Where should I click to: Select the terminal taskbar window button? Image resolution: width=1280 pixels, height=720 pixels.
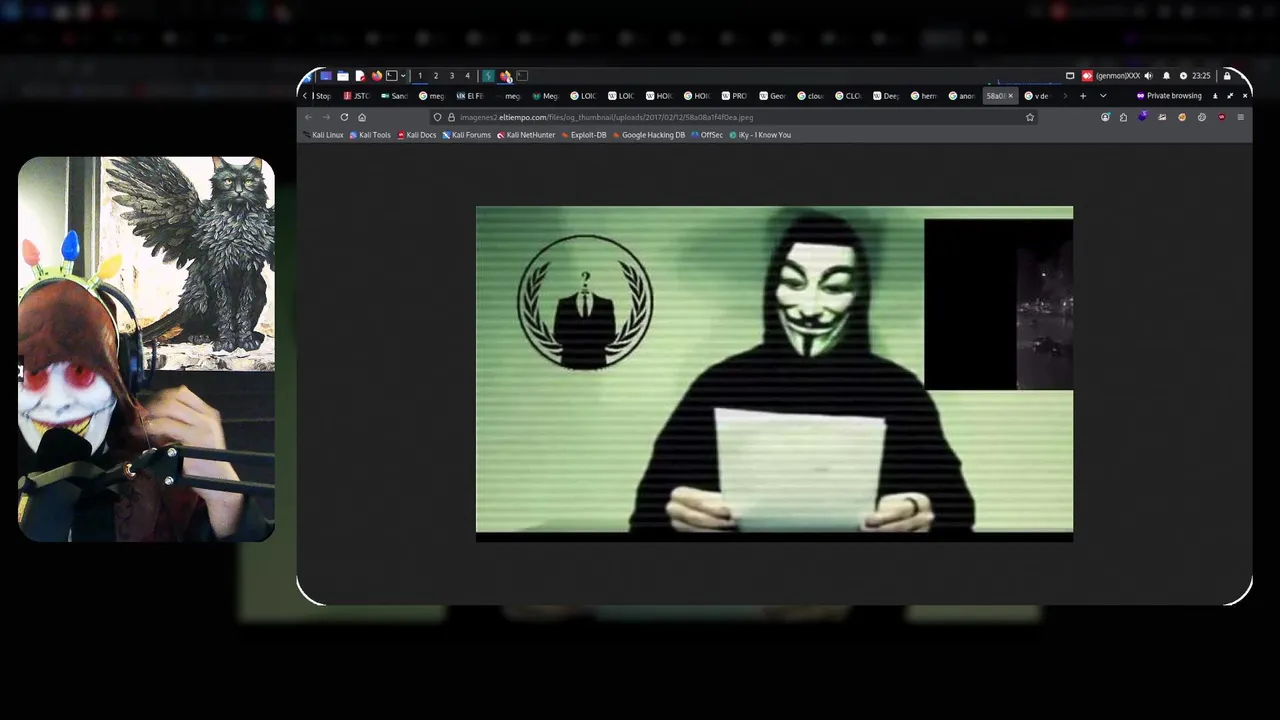pyautogui.click(x=522, y=76)
